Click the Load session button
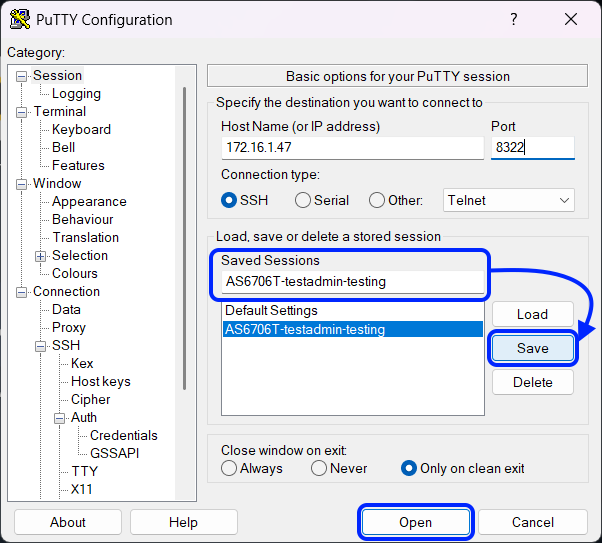602x543 pixels. 533,314
